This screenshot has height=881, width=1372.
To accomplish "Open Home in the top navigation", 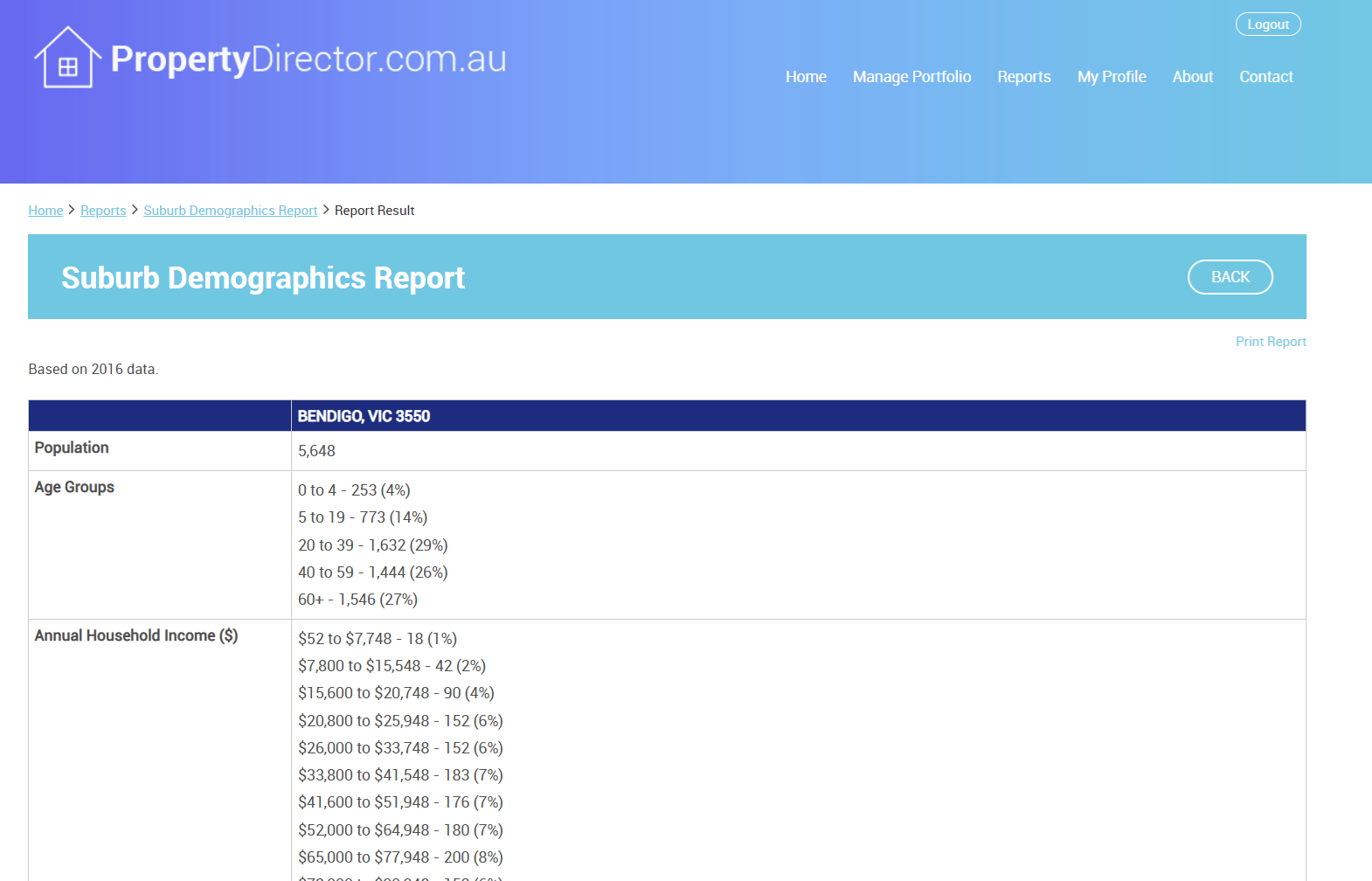I will [x=805, y=77].
